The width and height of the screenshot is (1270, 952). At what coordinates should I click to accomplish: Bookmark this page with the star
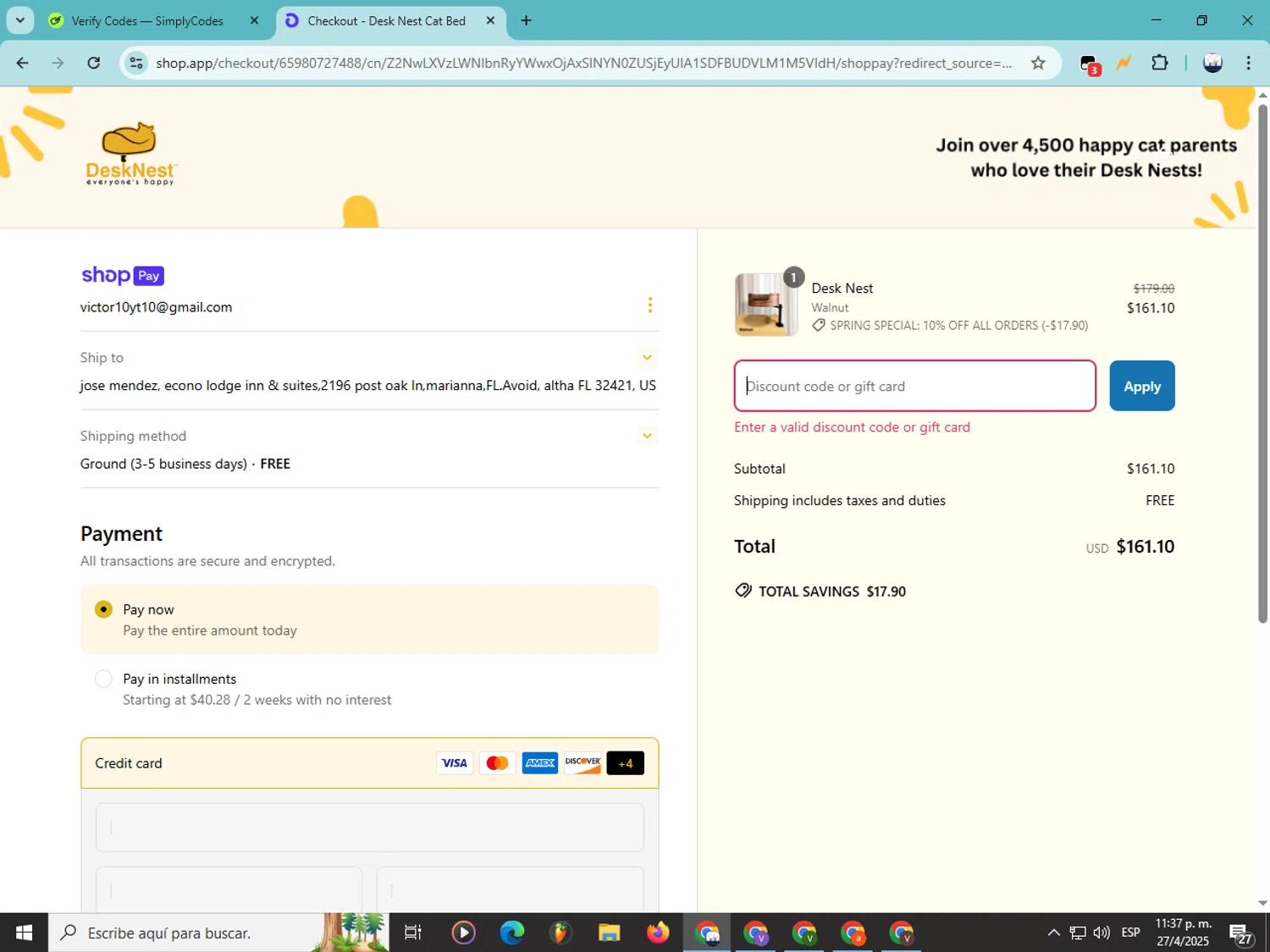(x=1038, y=63)
